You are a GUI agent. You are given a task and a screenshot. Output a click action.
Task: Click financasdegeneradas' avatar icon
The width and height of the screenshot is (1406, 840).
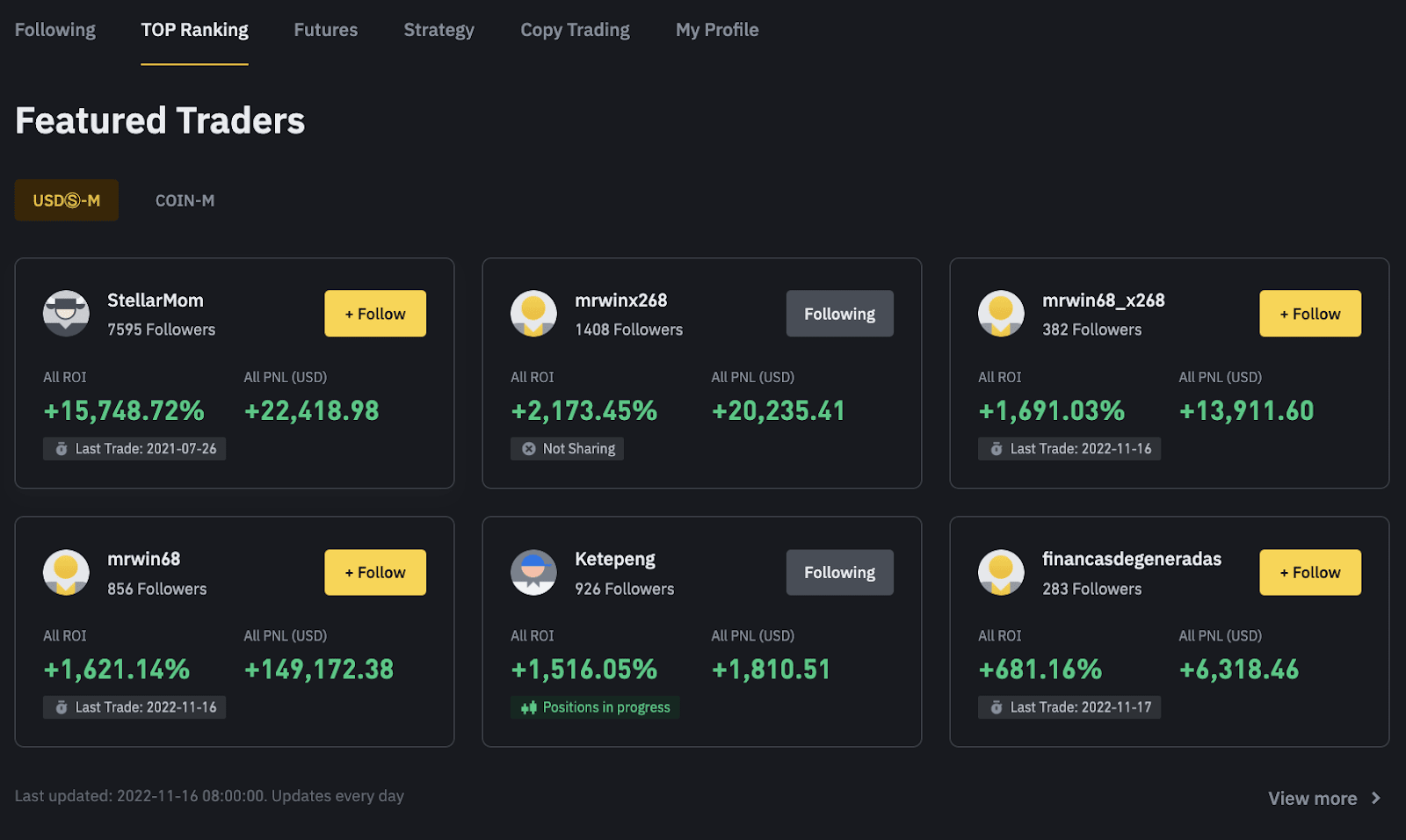click(x=1001, y=571)
